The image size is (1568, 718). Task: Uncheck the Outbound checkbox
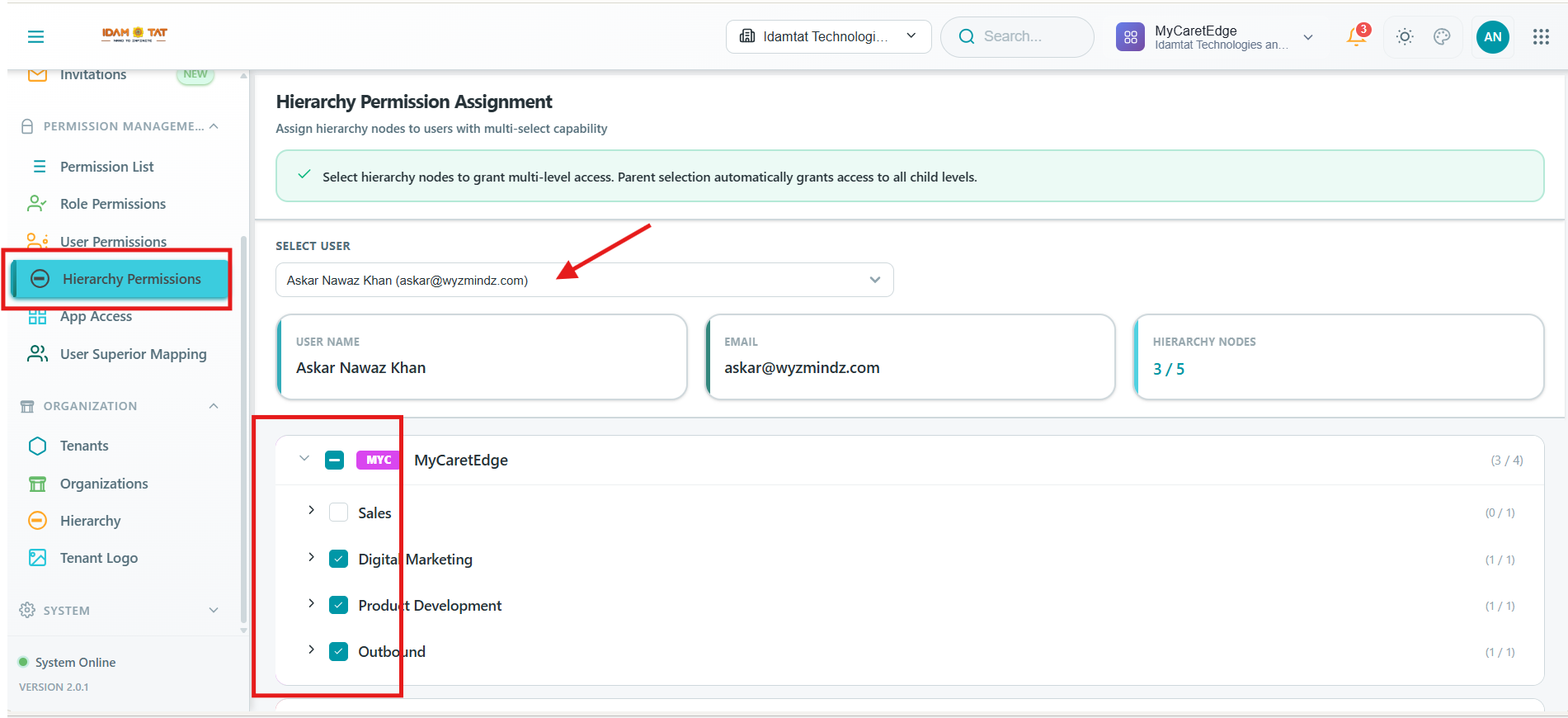coord(338,651)
